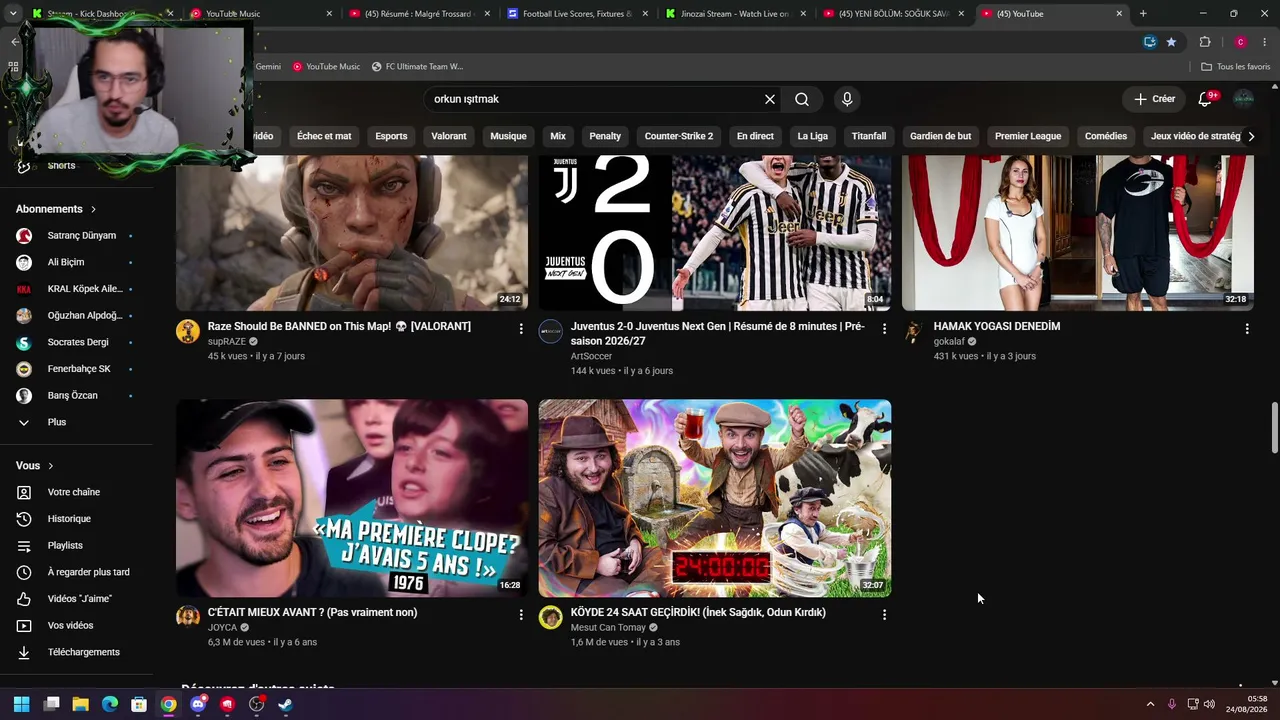Open the Tous les favoris bookmarks folder
This screenshot has height=720, width=1280.
coord(1235,66)
